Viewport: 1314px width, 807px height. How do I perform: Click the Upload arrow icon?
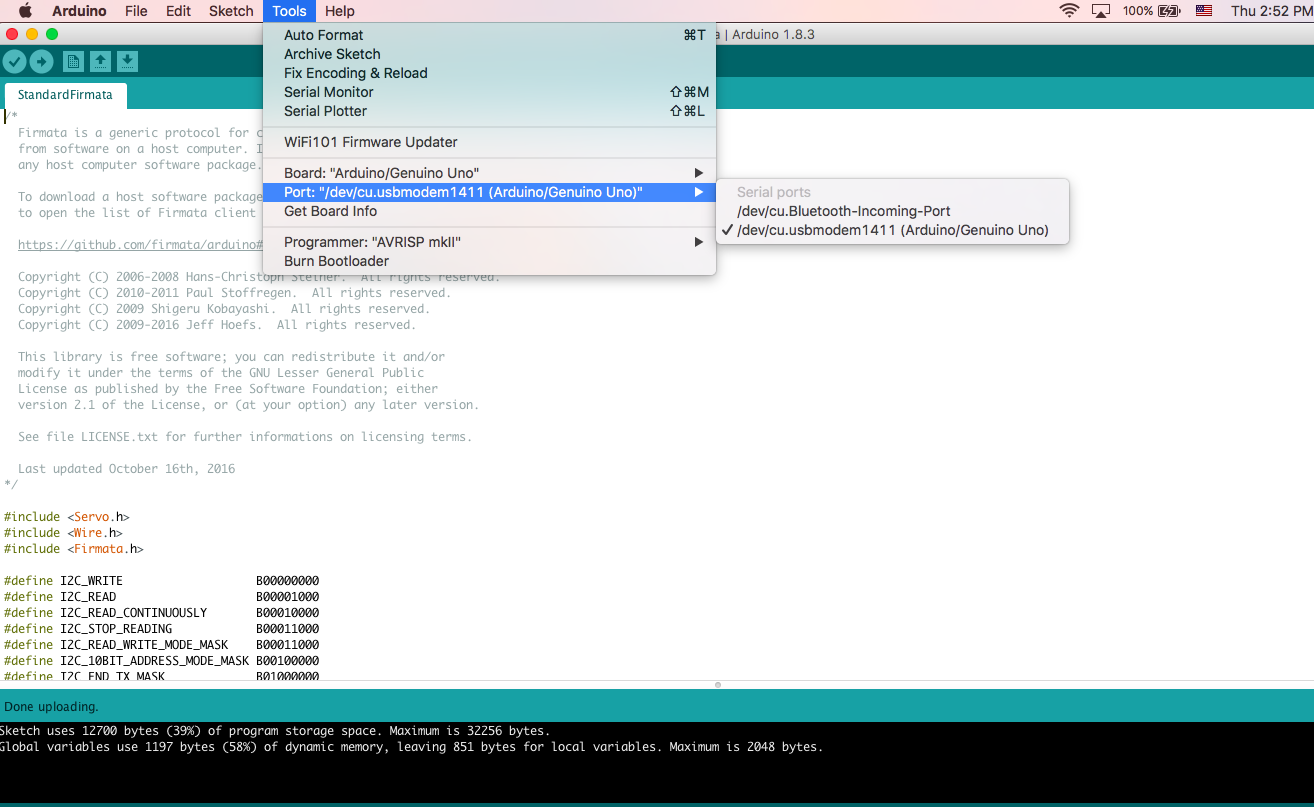(x=41, y=61)
